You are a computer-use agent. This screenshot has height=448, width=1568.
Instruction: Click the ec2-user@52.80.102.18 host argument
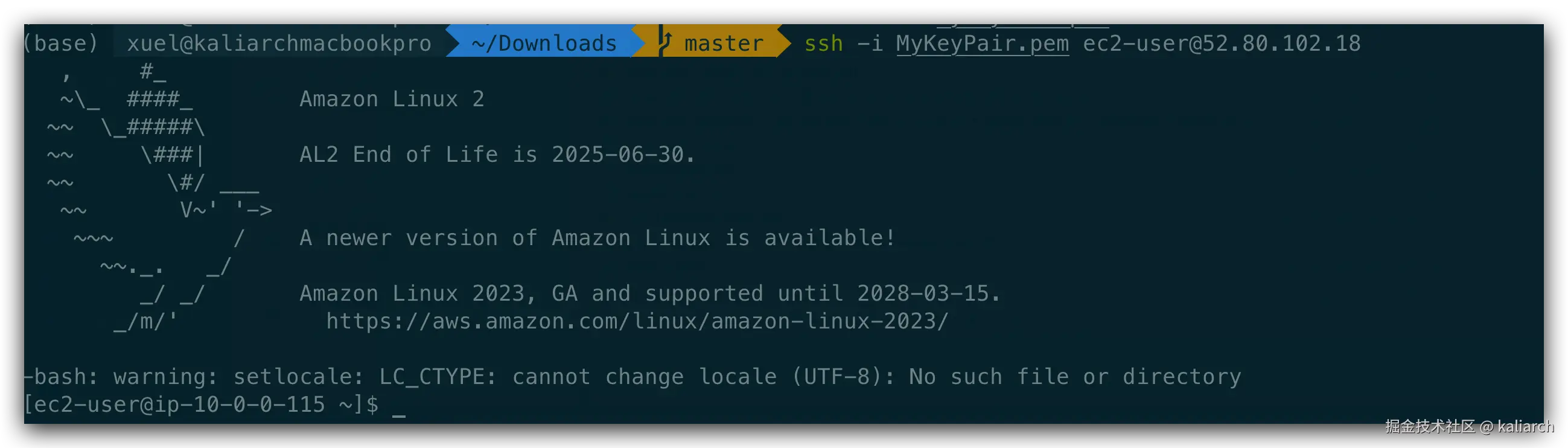coord(1221,43)
